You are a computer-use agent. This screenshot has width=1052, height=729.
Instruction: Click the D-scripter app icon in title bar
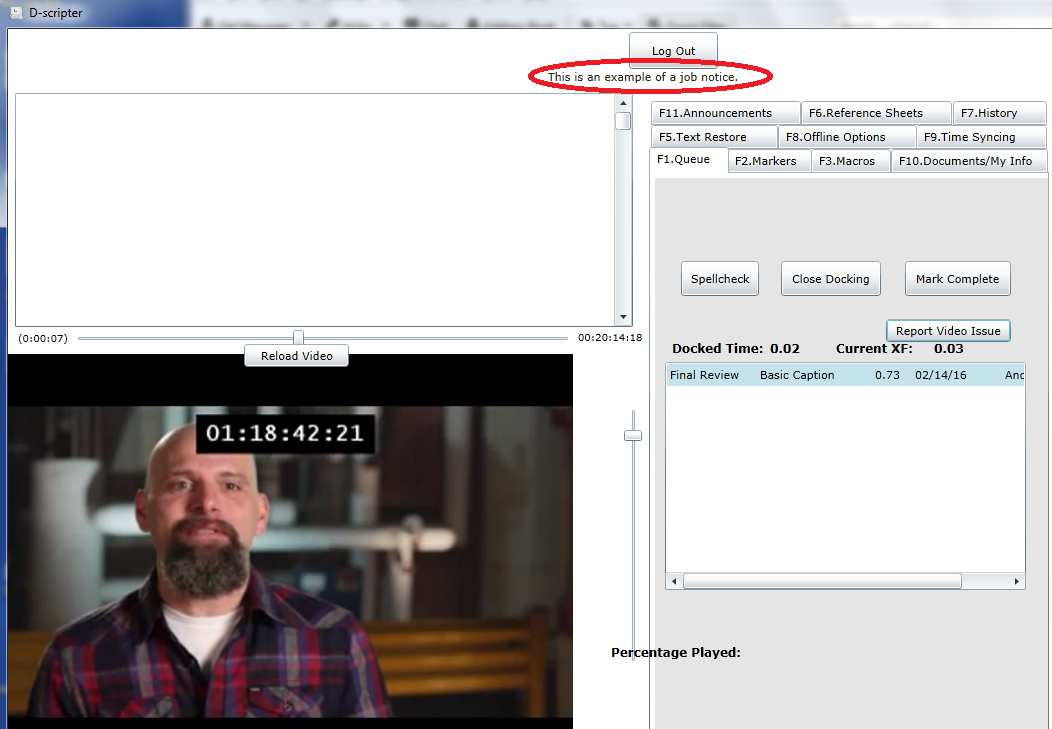pyautogui.click(x=15, y=13)
